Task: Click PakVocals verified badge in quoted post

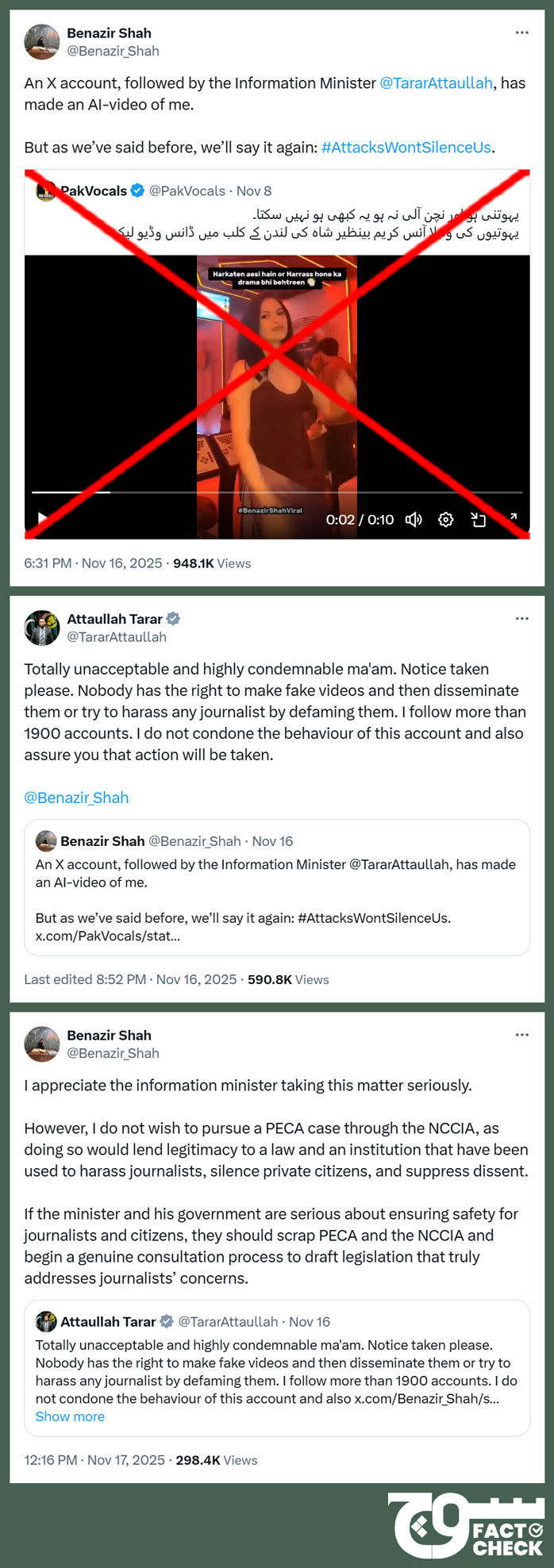Action: pyautogui.click(x=137, y=190)
